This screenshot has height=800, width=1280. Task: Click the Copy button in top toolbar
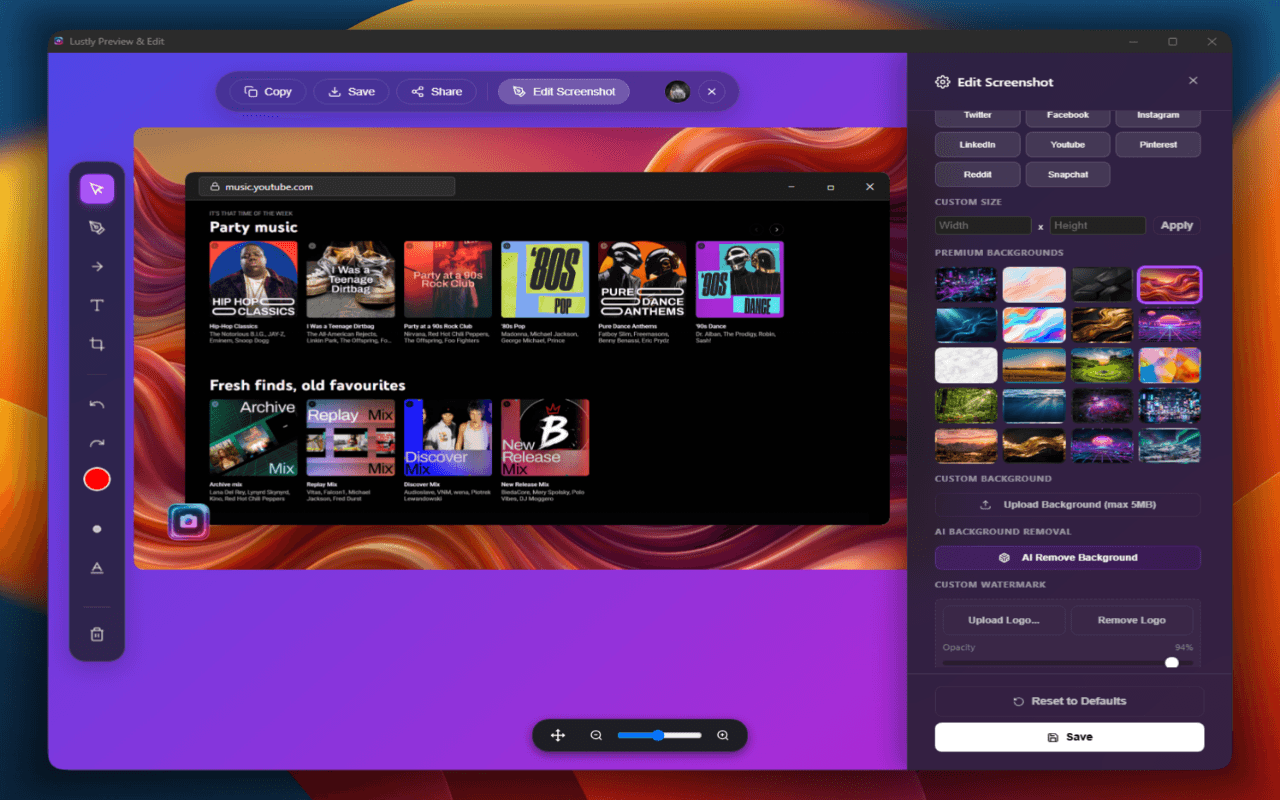[268, 91]
